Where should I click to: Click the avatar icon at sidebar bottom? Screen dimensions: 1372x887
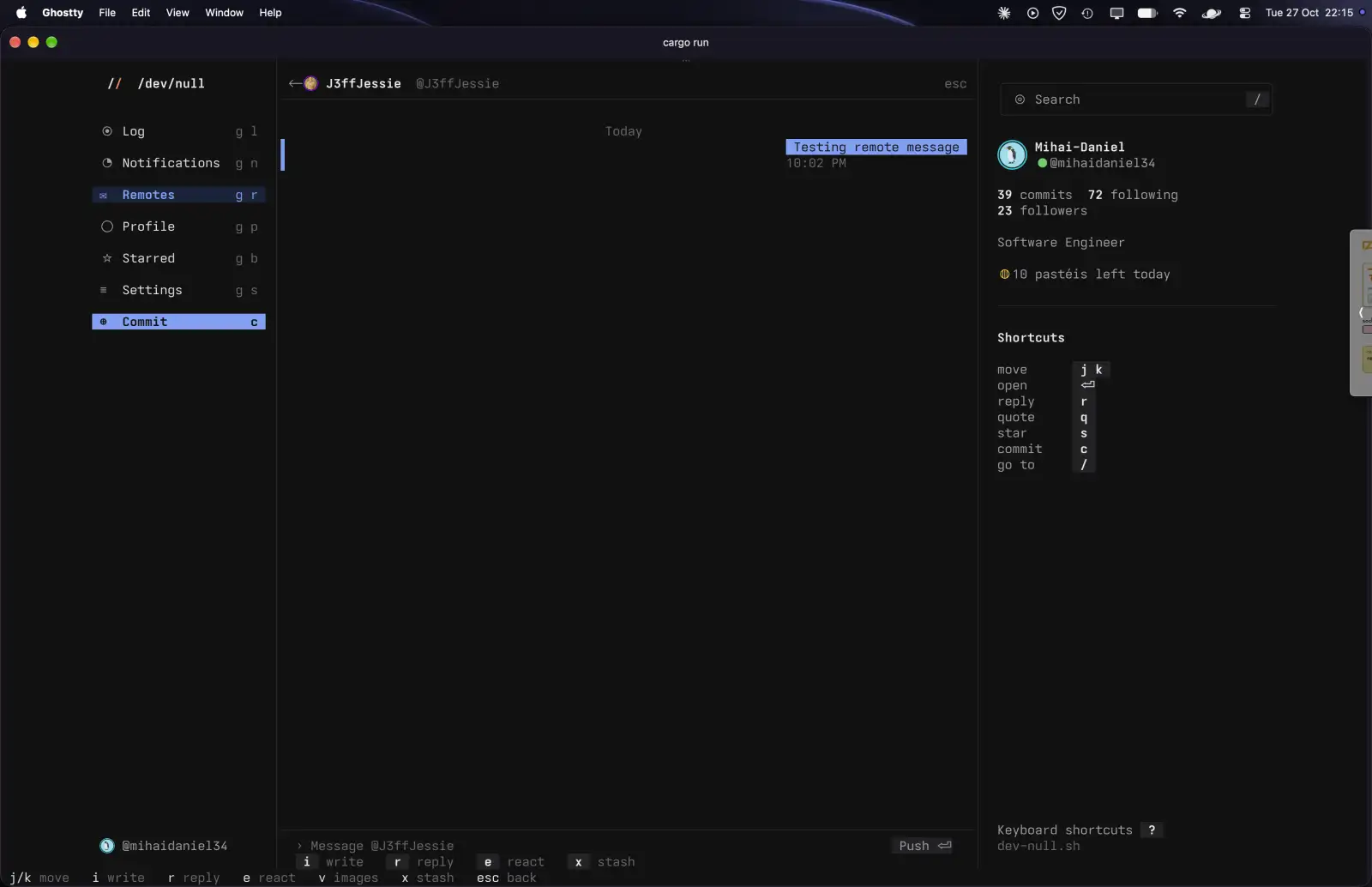coord(107,846)
